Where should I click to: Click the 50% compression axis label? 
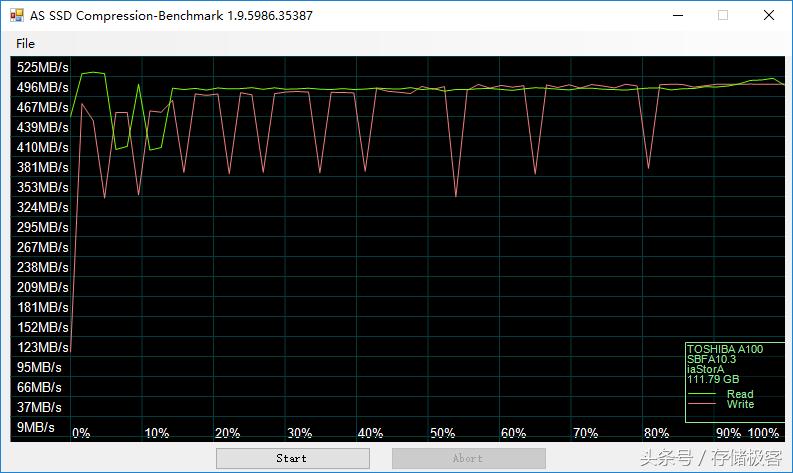pos(443,434)
